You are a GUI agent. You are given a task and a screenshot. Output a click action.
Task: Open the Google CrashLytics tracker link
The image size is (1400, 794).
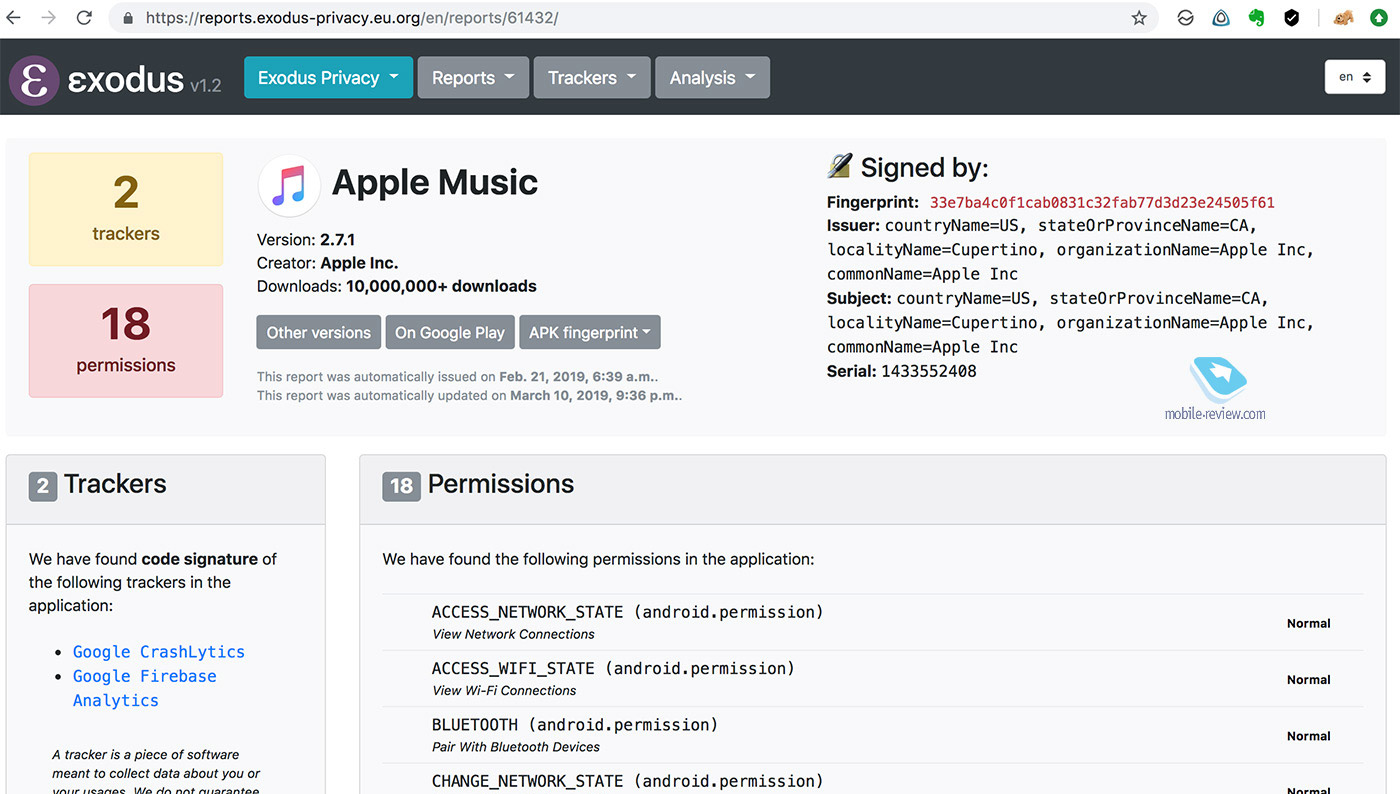159,652
